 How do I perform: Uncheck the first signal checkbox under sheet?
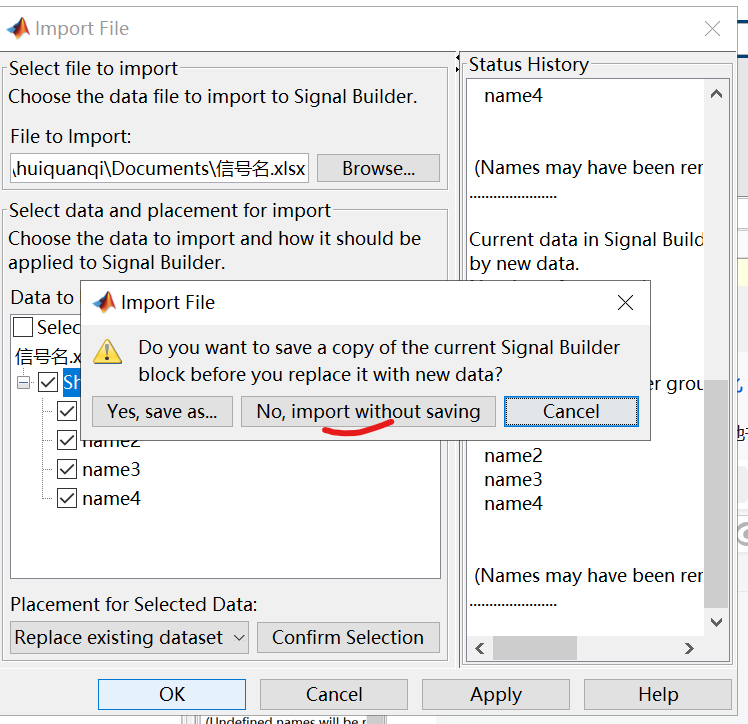pyautogui.click(x=67, y=411)
